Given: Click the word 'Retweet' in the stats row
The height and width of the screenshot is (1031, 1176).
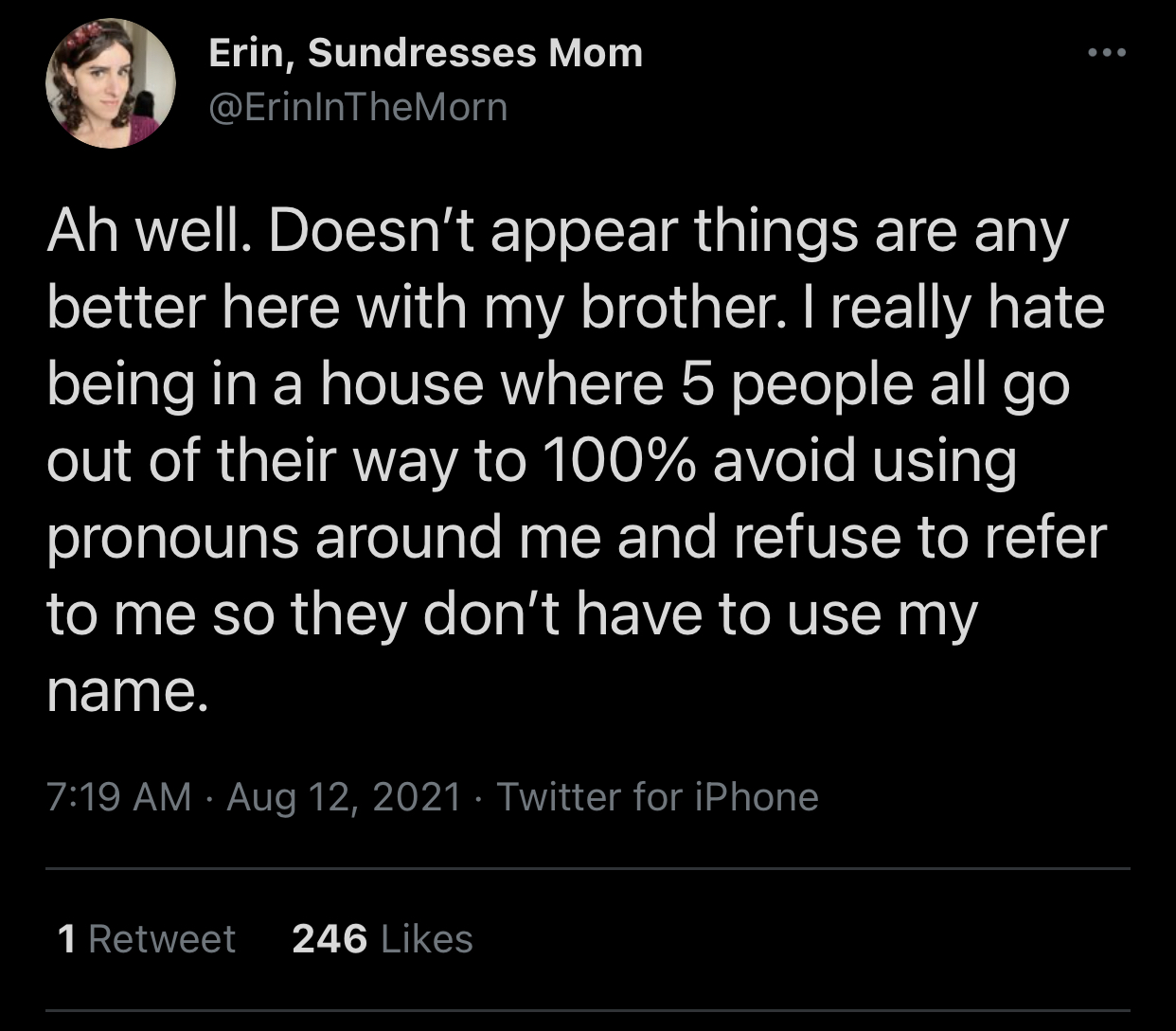Looking at the screenshot, I should [162, 938].
